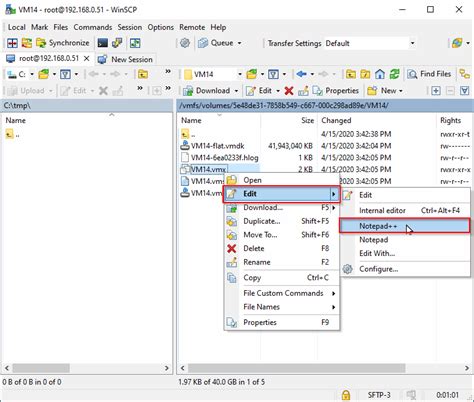The height and width of the screenshot is (402, 474).
Task: Click the Properties toolbar button
Action: (x=335, y=91)
